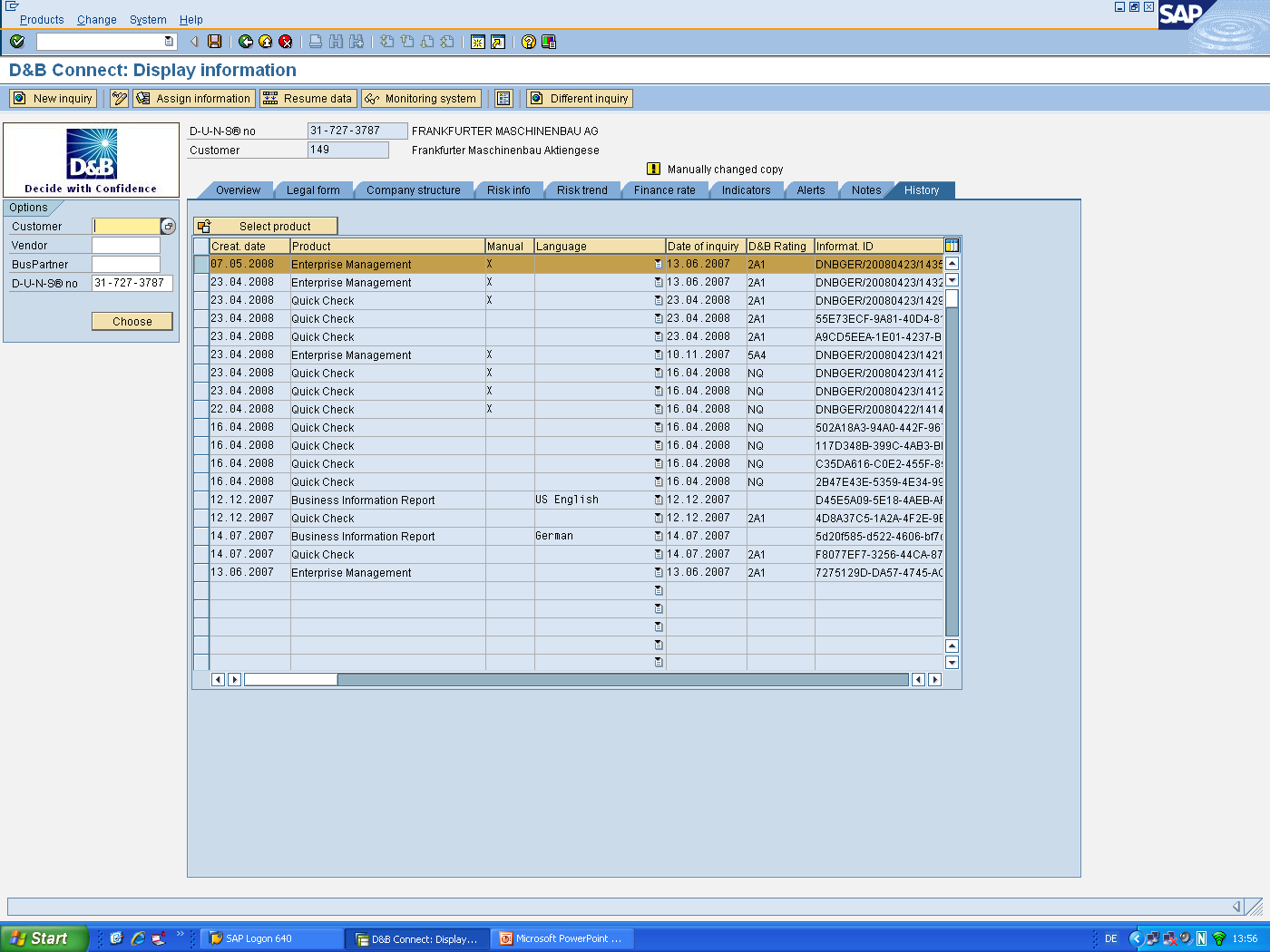The height and width of the screenshot is (952, 1270).
Task: Select row of 22.04.2008 Quick Check
Action: [201, 409]
